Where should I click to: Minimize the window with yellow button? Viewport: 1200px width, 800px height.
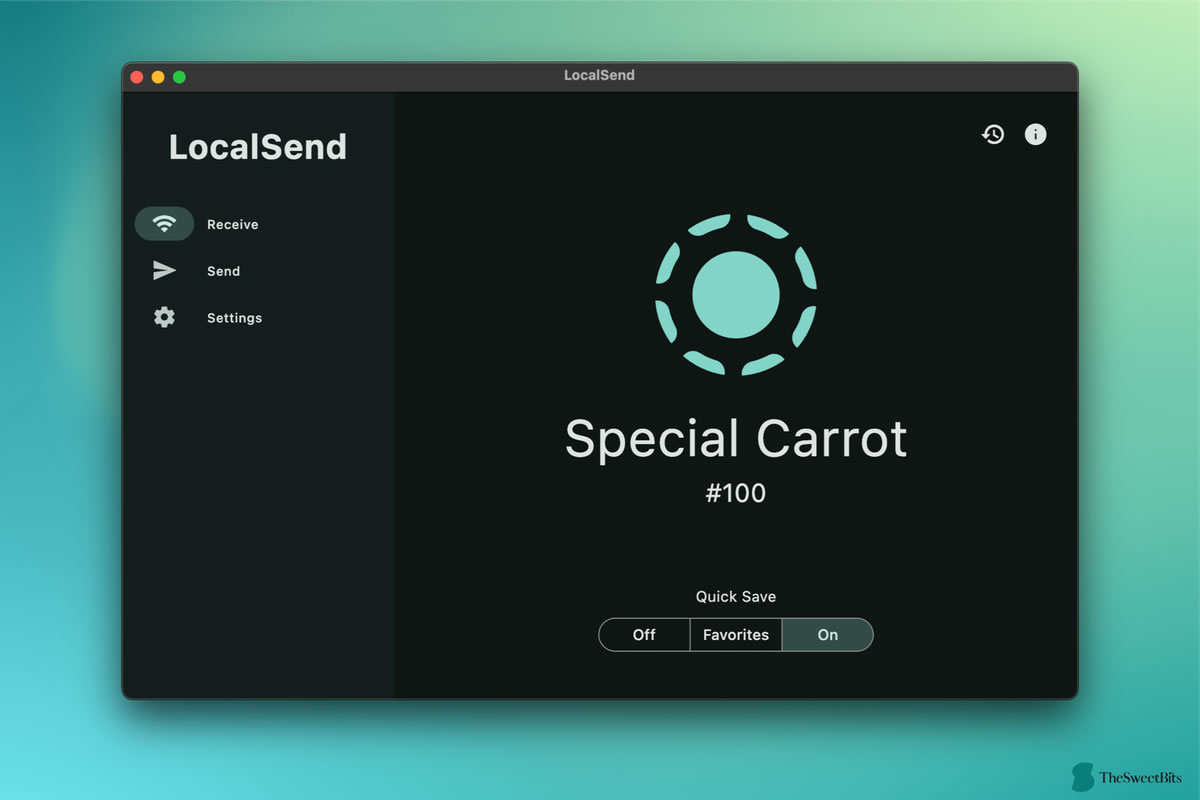[x=158, y=77]
